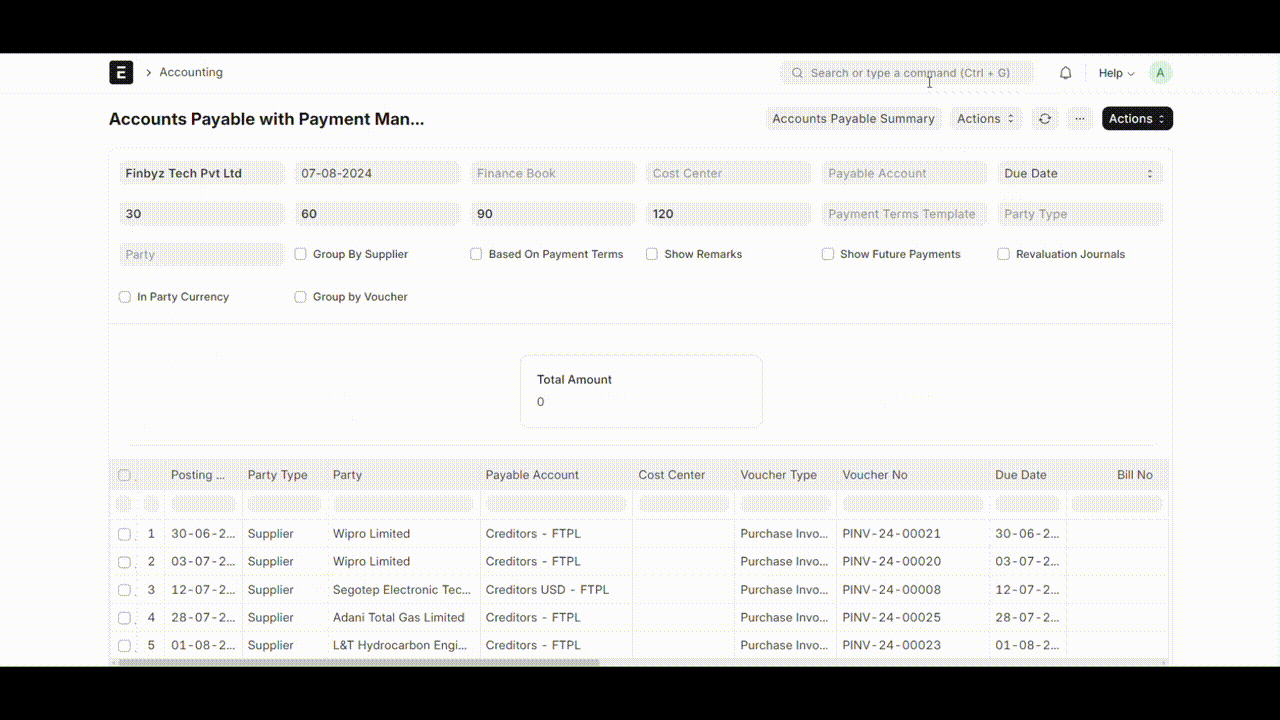This screenshot has width=1280, height=720.
Task: Enable Show Future Payments
Action: (828, 254)
